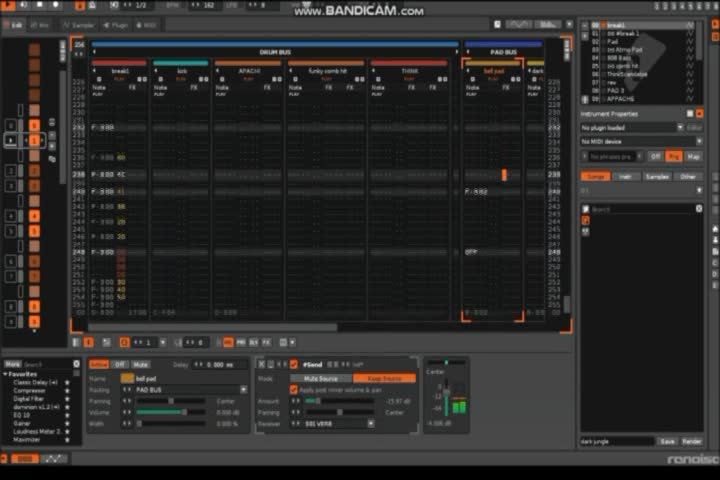
Task: Click the Save button in disk browser
Action: 667,441
